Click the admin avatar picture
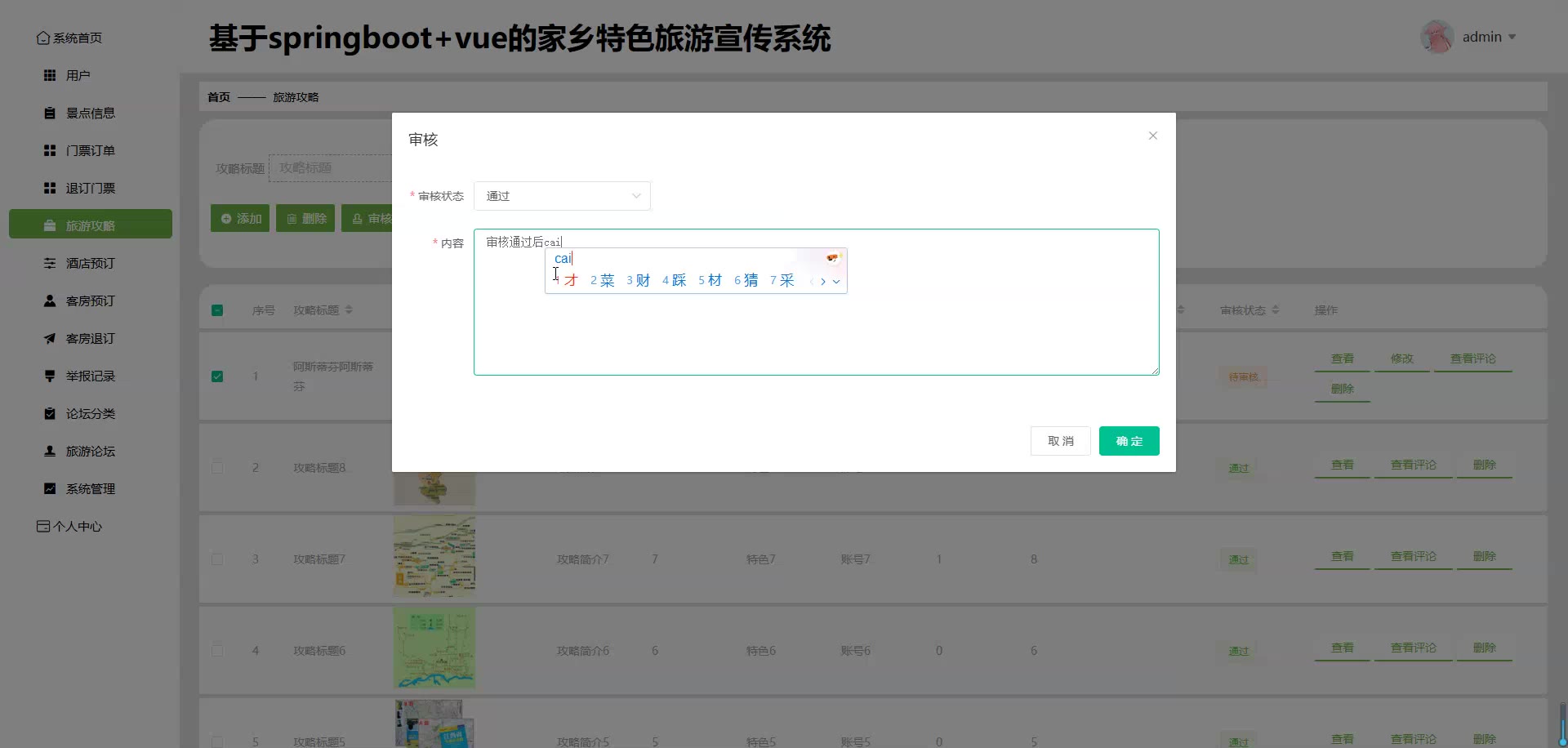Image resolution: width=1568 pixels, height=748 pixels. (x=1437, y=37)
